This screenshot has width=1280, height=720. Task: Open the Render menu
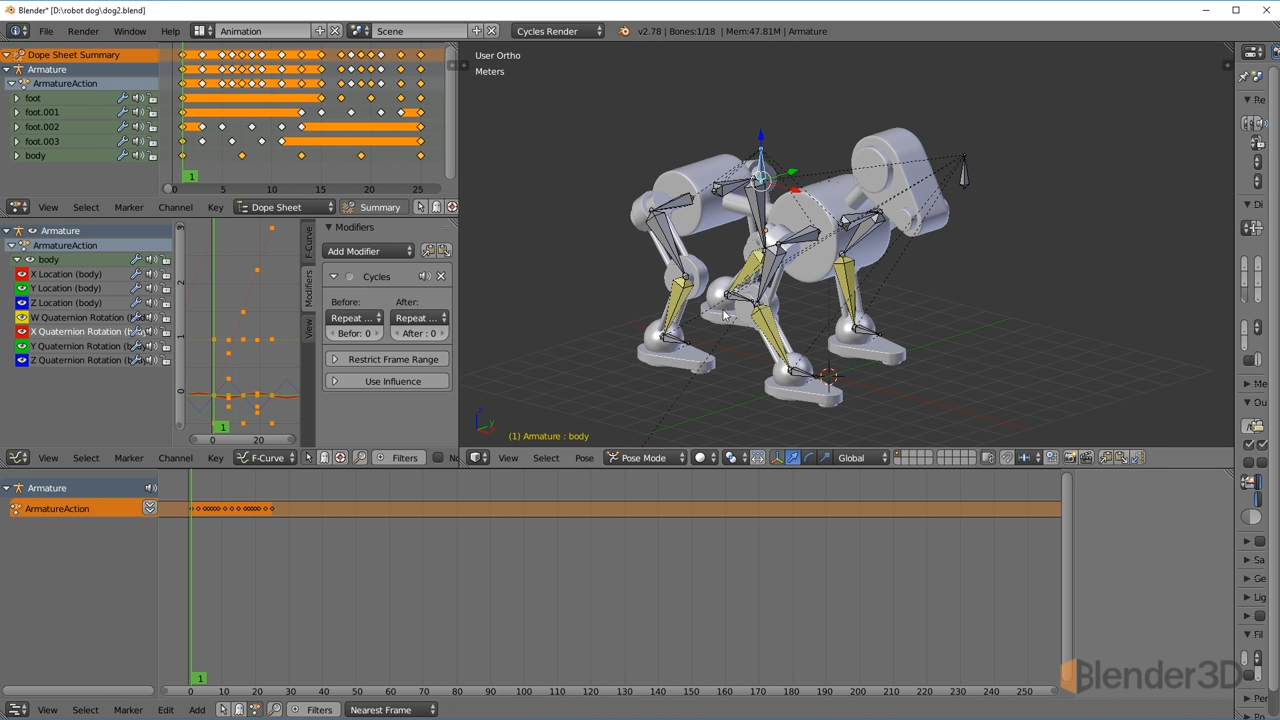[x=83, y=31]
